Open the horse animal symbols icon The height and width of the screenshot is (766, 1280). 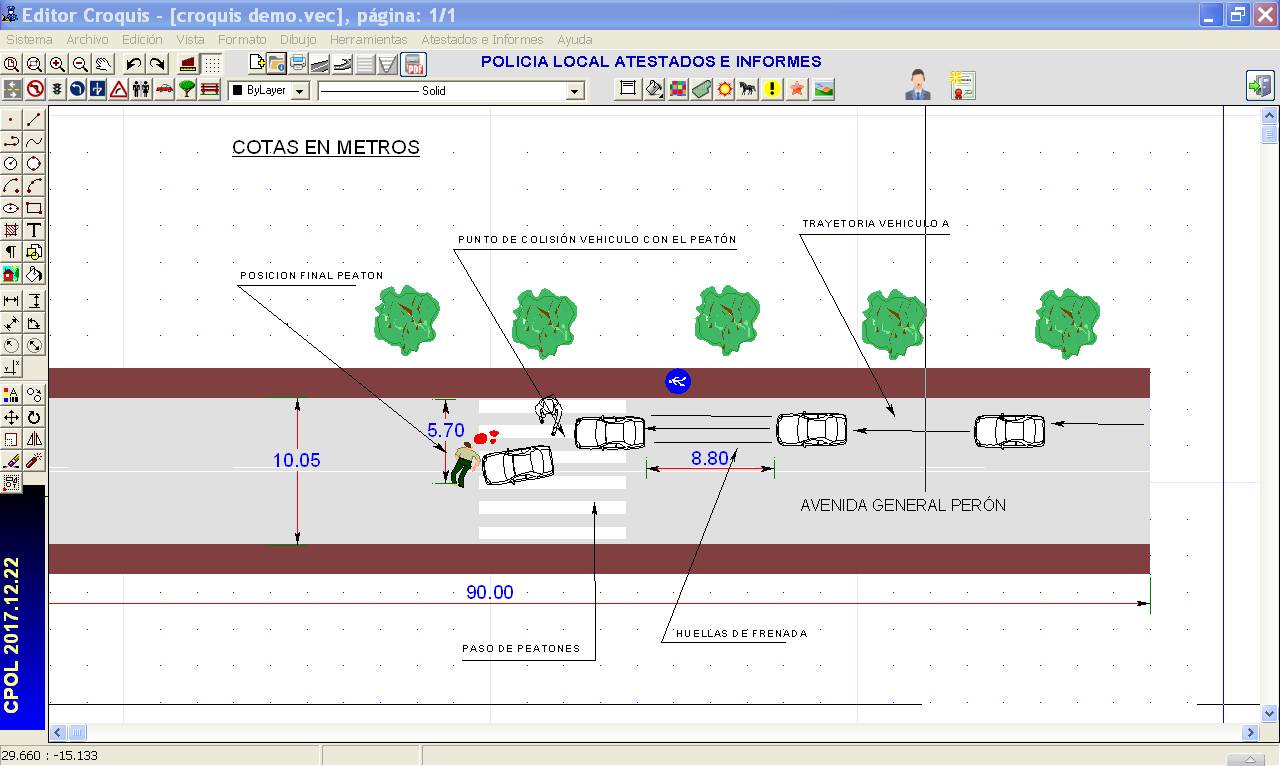point(748,90)
